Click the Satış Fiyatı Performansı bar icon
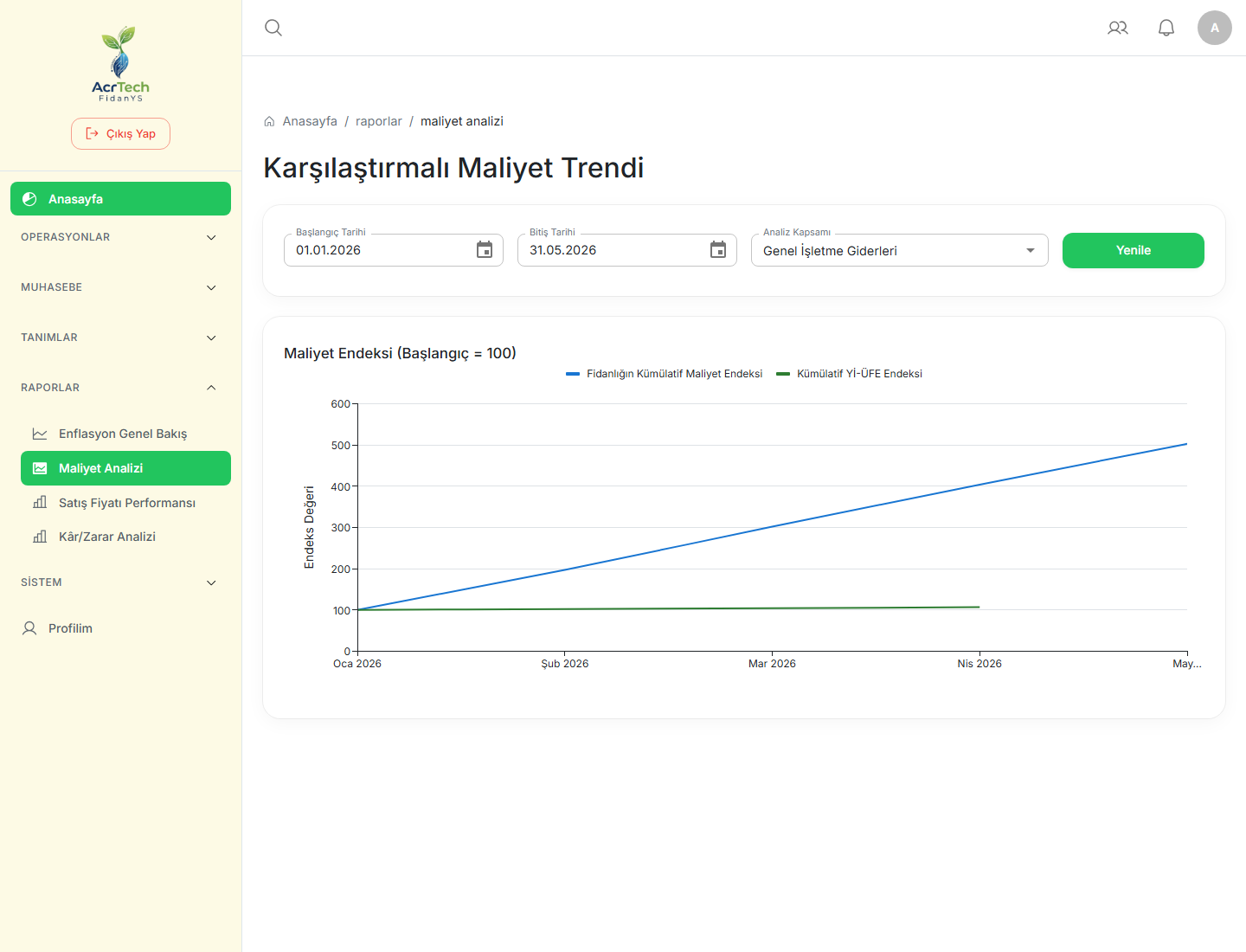1246x952 pixels. click(x=40, y=503)
